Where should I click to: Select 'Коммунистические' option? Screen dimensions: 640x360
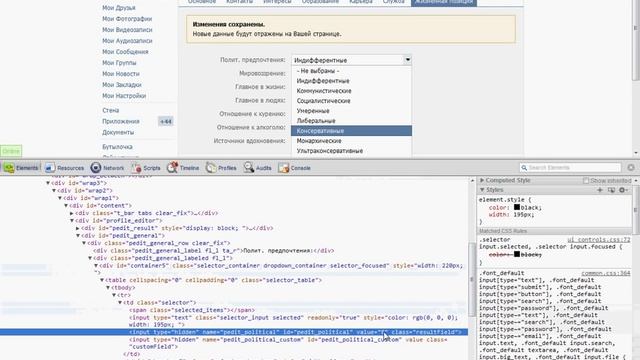pos(351,91)
